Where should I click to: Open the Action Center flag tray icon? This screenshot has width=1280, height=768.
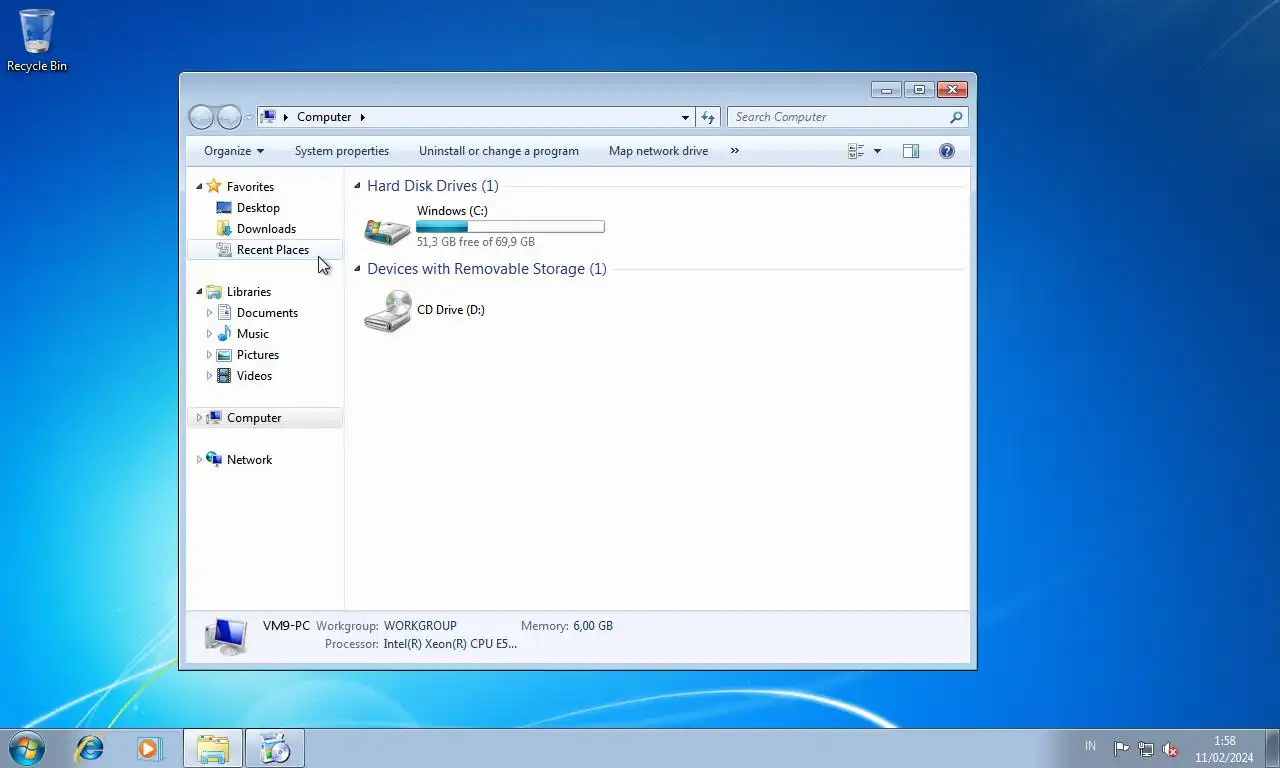point(1121,749)
